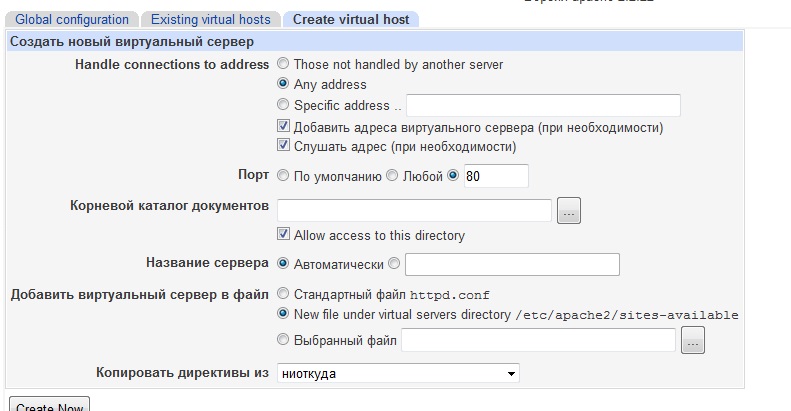The image size is (791, 411).
Task: Select 'По умолчанию' port radio button
Action: [x=284, y=176]
